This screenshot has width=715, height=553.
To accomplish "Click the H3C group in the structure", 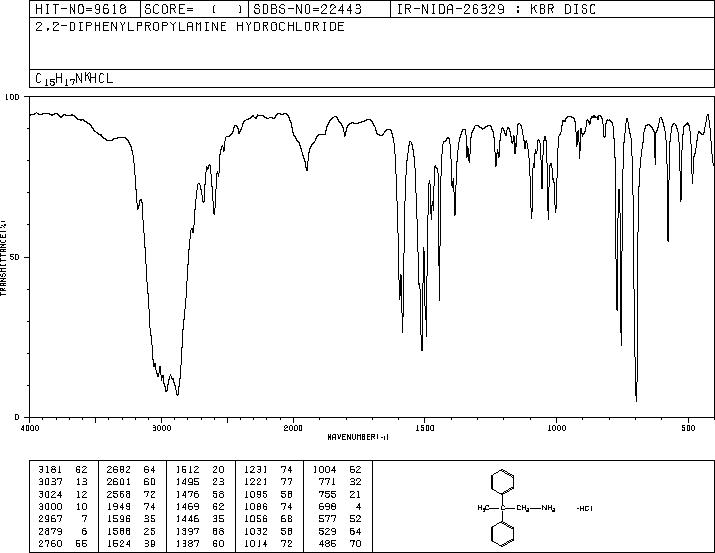I will pyautogui.click(x=484, y=508).
